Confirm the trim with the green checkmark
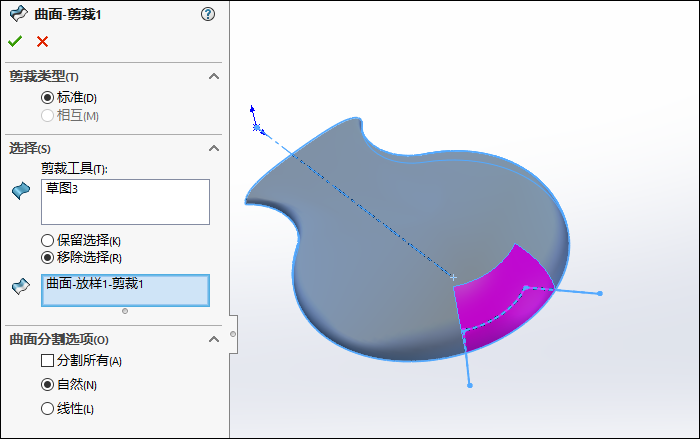This screenshot has width=700, height=439. [15, 42]
